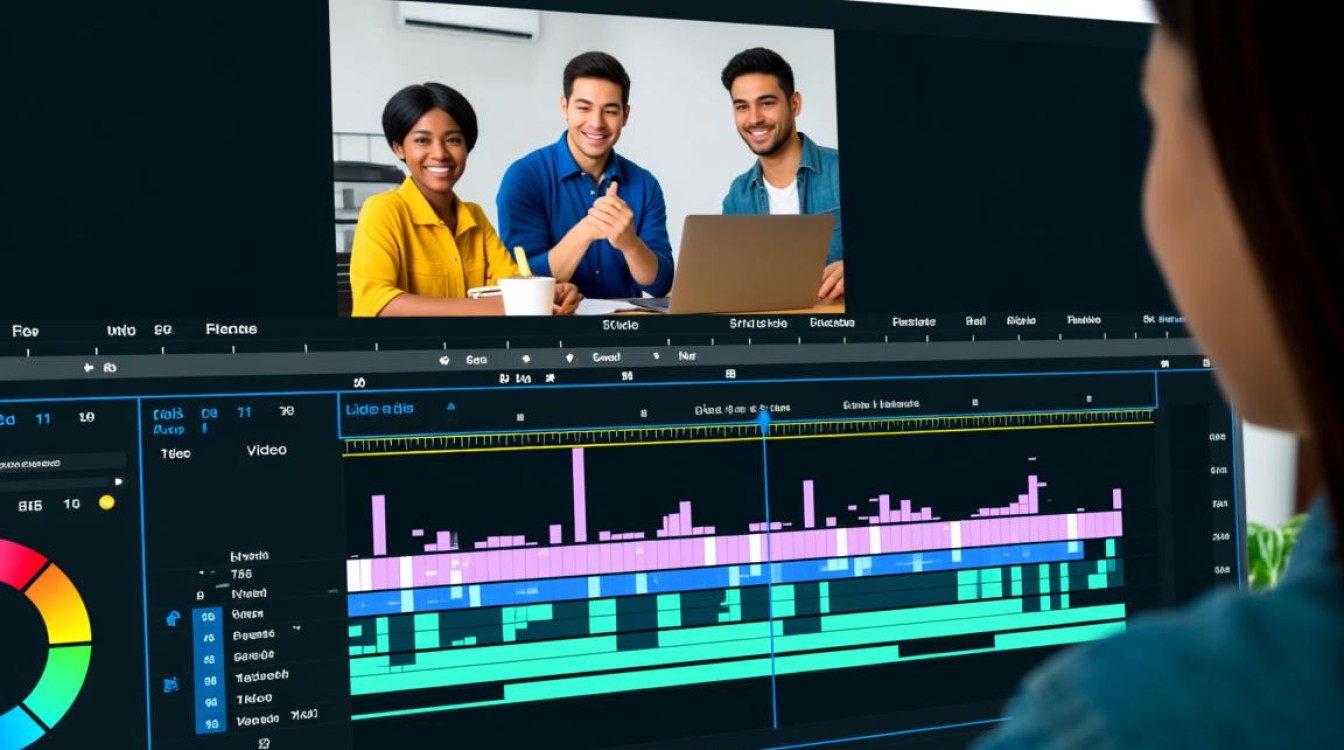Click the tallest pink waveform bar

[x=579, y=495]
